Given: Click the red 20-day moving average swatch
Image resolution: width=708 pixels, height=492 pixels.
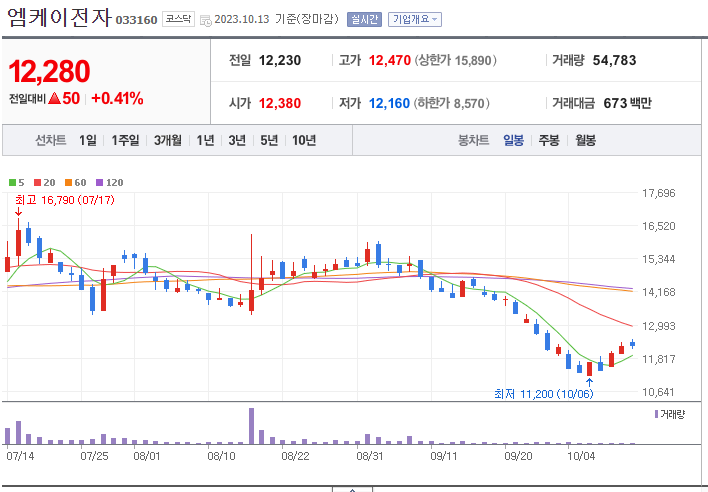Looking at the screenshot, I should [37, 183].
